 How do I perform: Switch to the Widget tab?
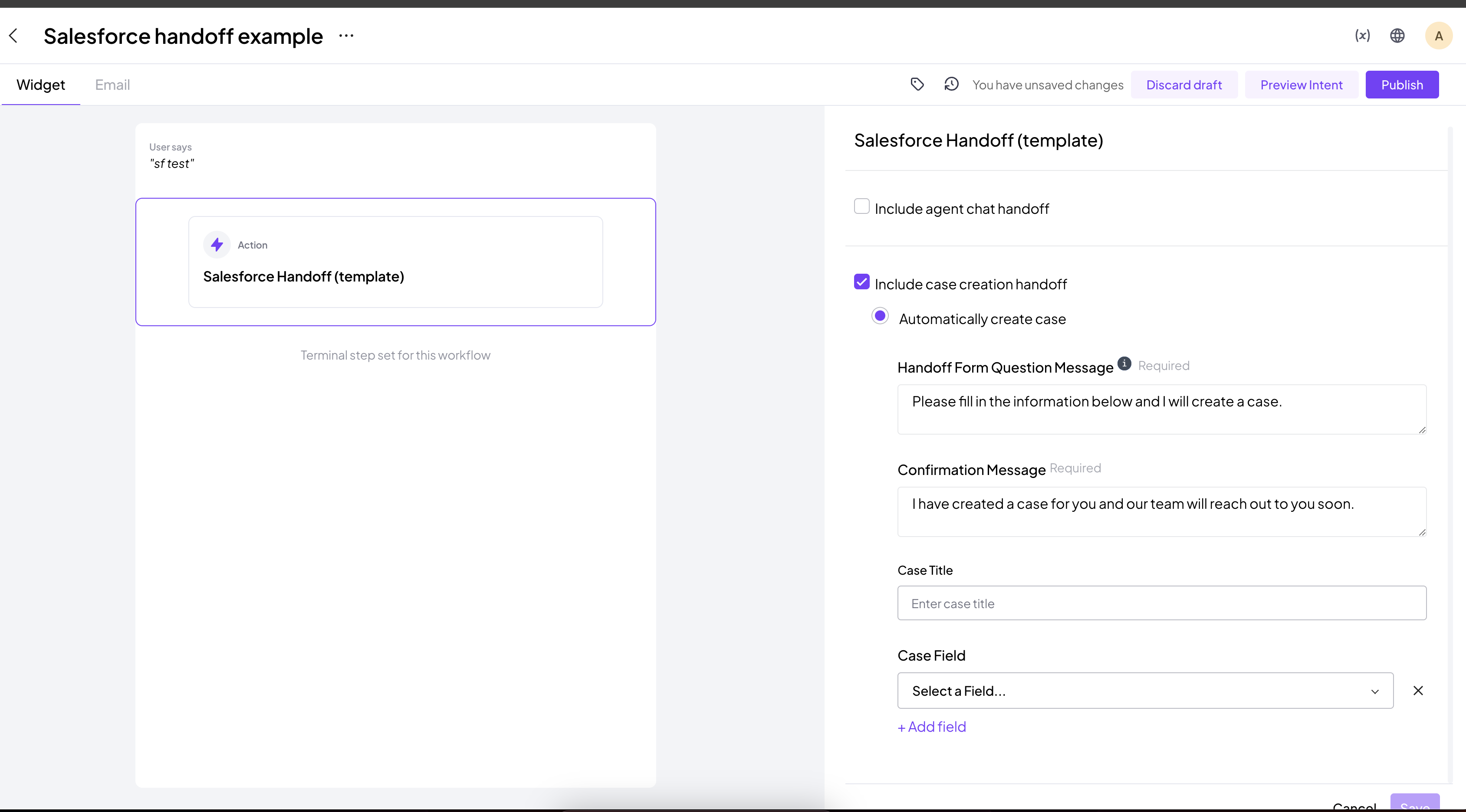(x=41, y=85)
